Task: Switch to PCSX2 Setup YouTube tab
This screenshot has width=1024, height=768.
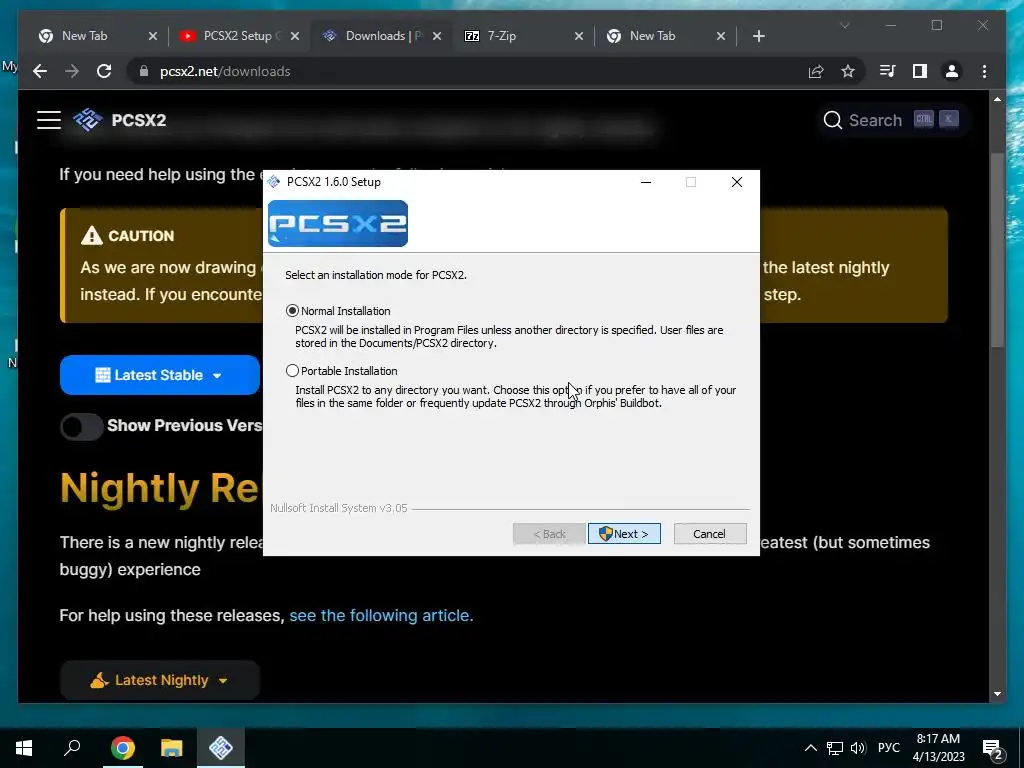Action: [x=238, y=36]
